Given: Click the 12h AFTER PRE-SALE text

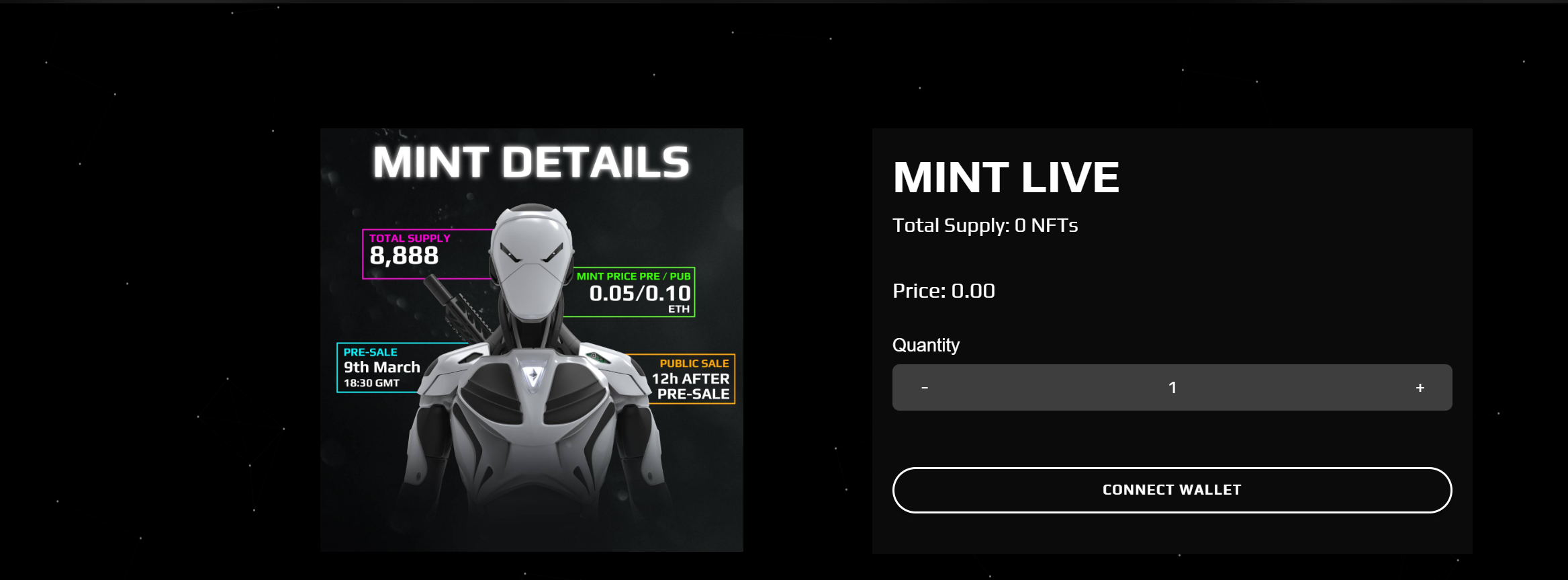Looking at the screenshot, I should pyautogui.click(x=691, y=386).
